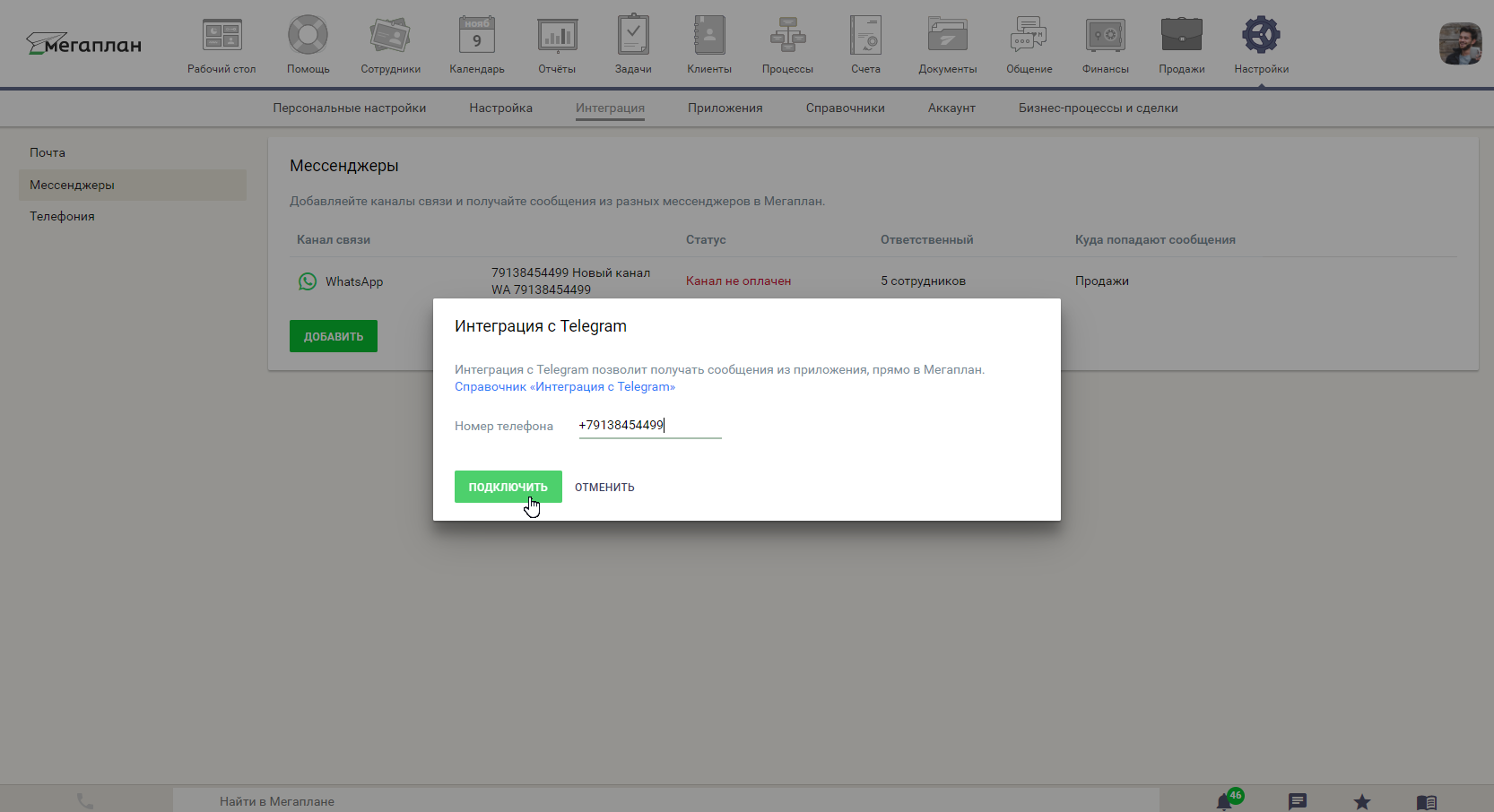Focus the Номер телефона input field
Image resolution: width=1494 pixels, height=812 pixels.
(650, 426)
